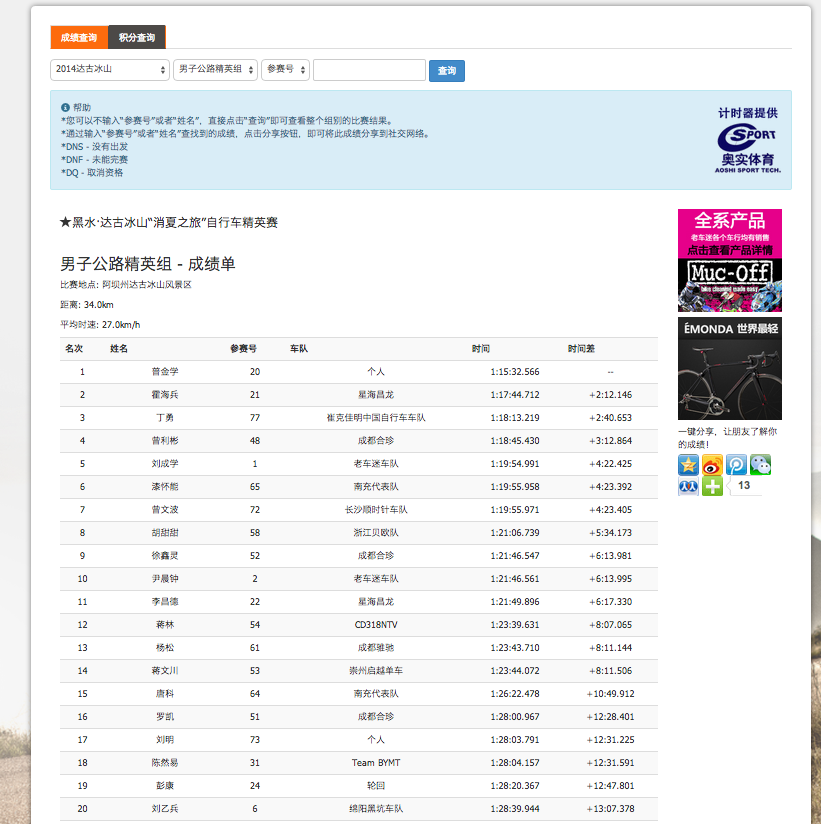Share result via WeChat icon
The image size is (821, 824).
[761, 465]
